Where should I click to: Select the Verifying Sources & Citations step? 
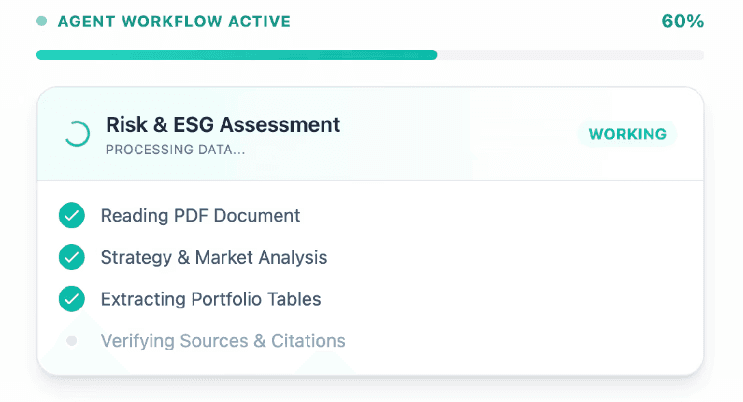(x=223, y=341)
